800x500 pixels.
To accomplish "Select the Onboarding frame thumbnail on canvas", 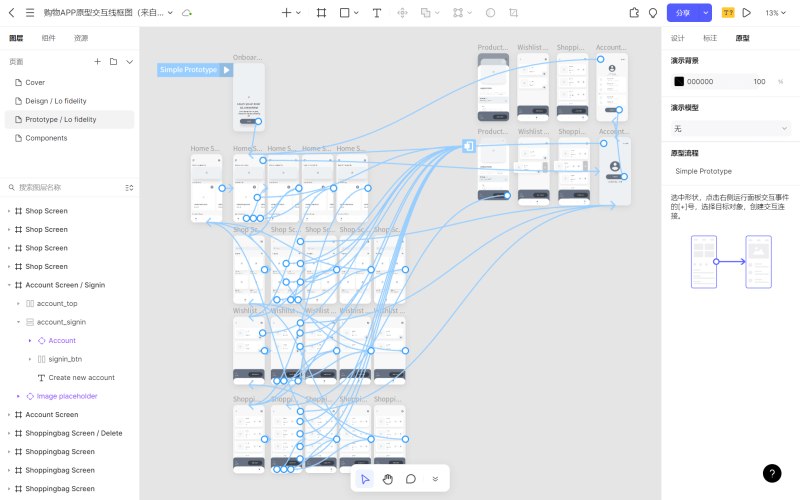I will tap(249, 96).
